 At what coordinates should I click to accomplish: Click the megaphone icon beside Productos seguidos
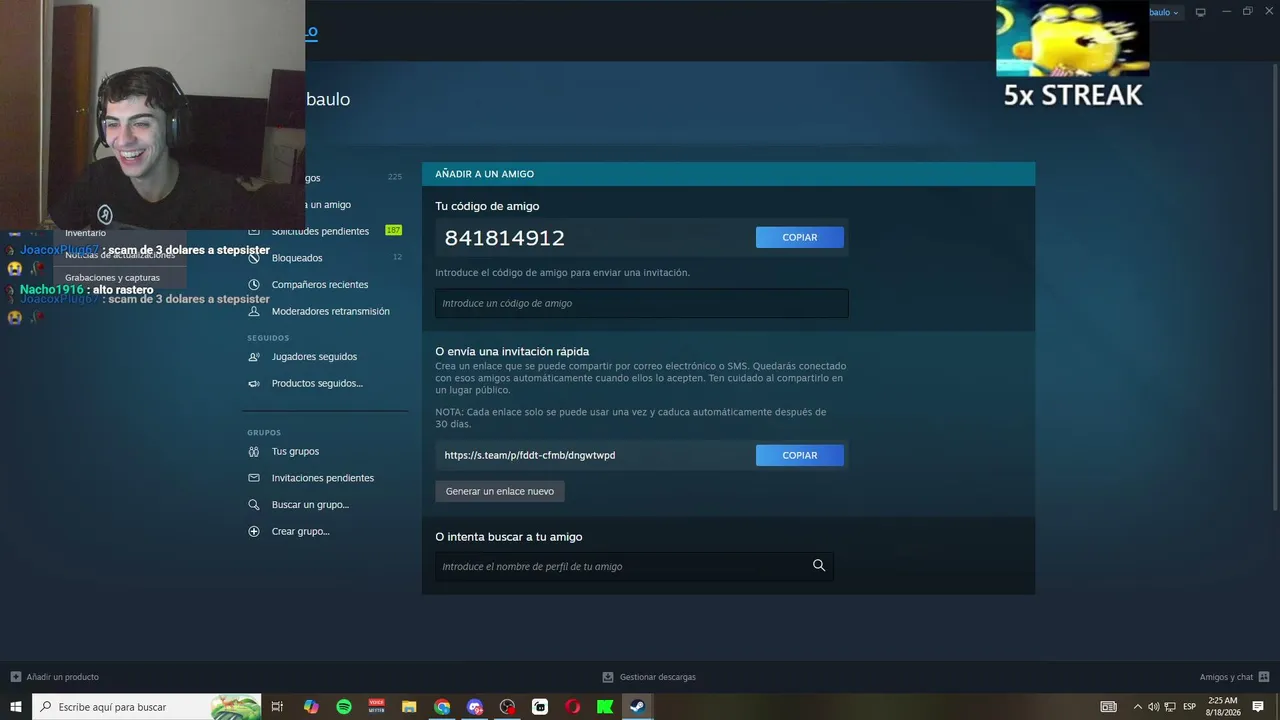(254, 383)
